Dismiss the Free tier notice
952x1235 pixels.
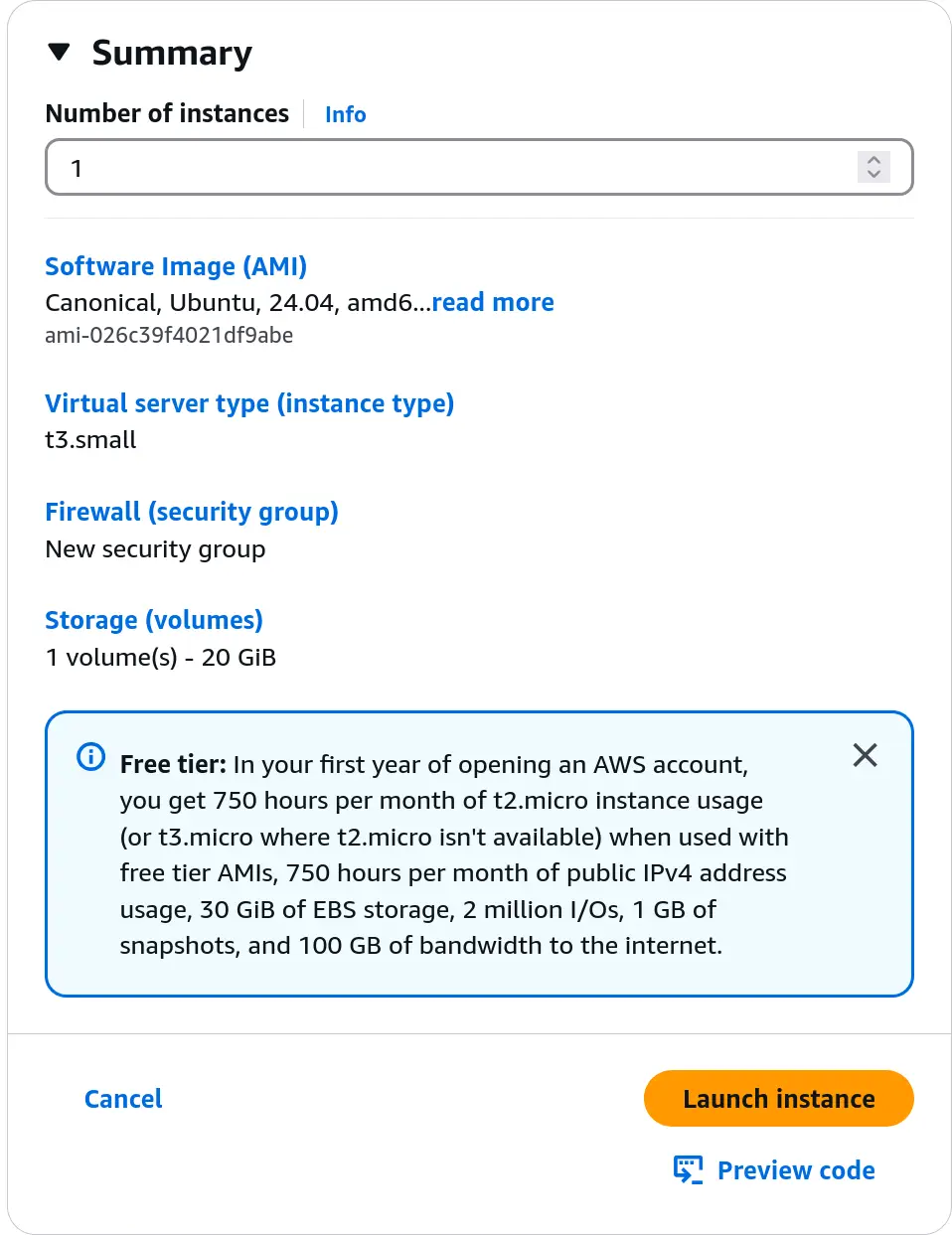click(x=865, y=755)
